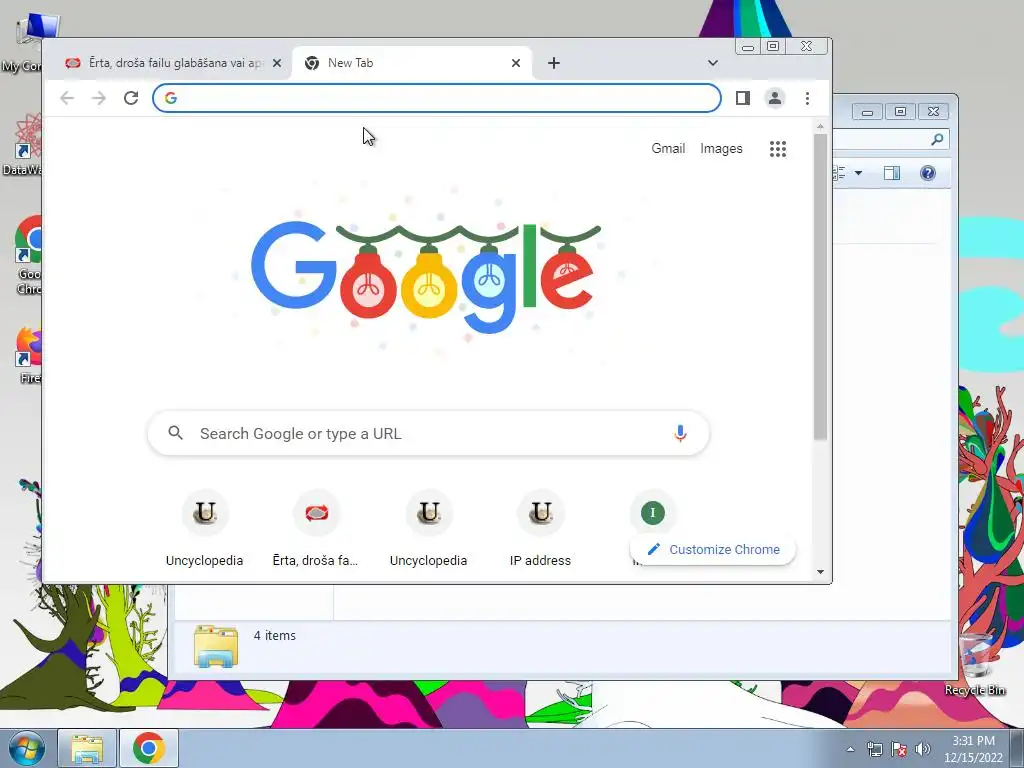
Task: Expand Chrome's tab search chevron
Action: (712, 63)
